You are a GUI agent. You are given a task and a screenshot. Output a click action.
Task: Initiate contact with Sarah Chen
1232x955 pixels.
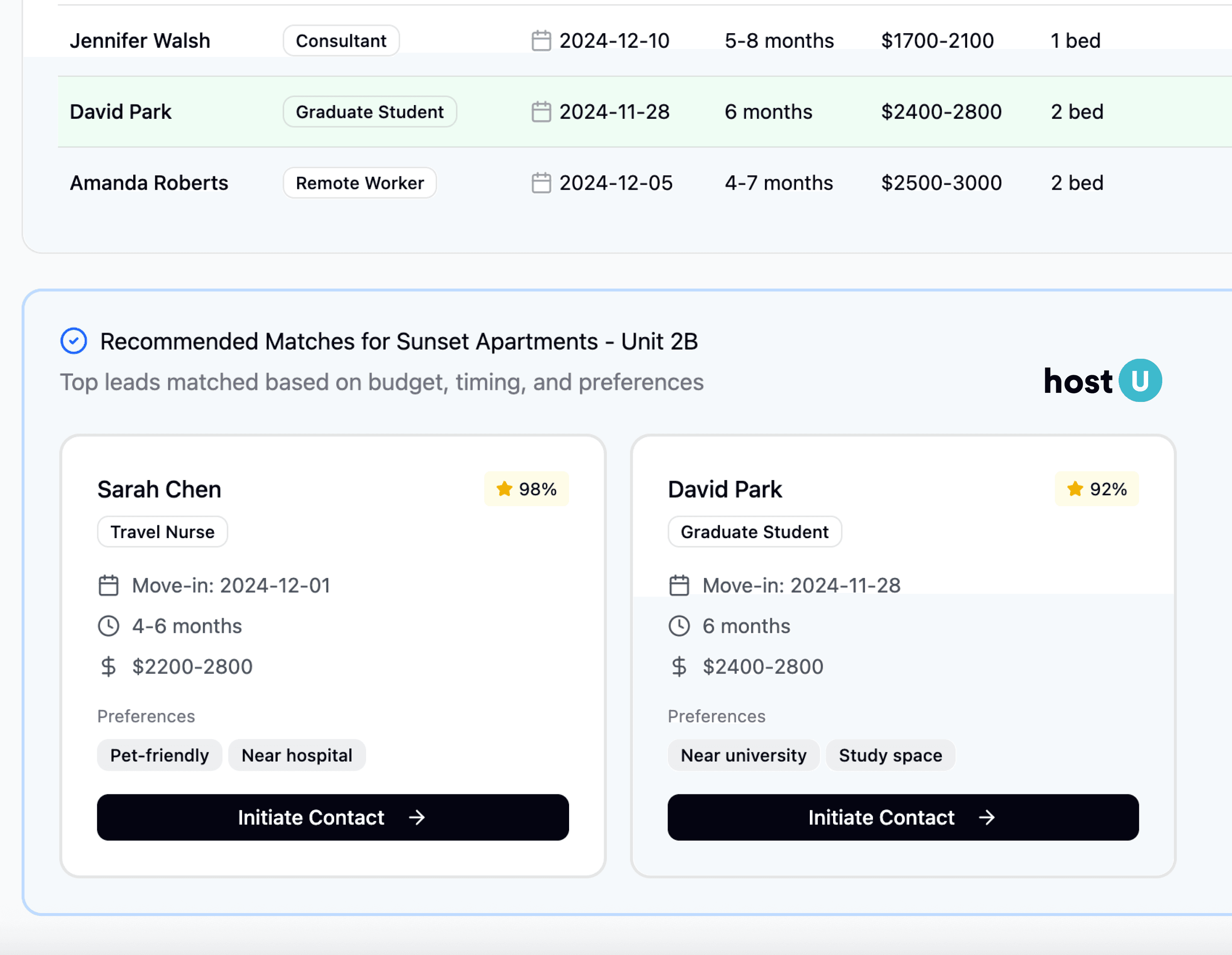(333, 817)
